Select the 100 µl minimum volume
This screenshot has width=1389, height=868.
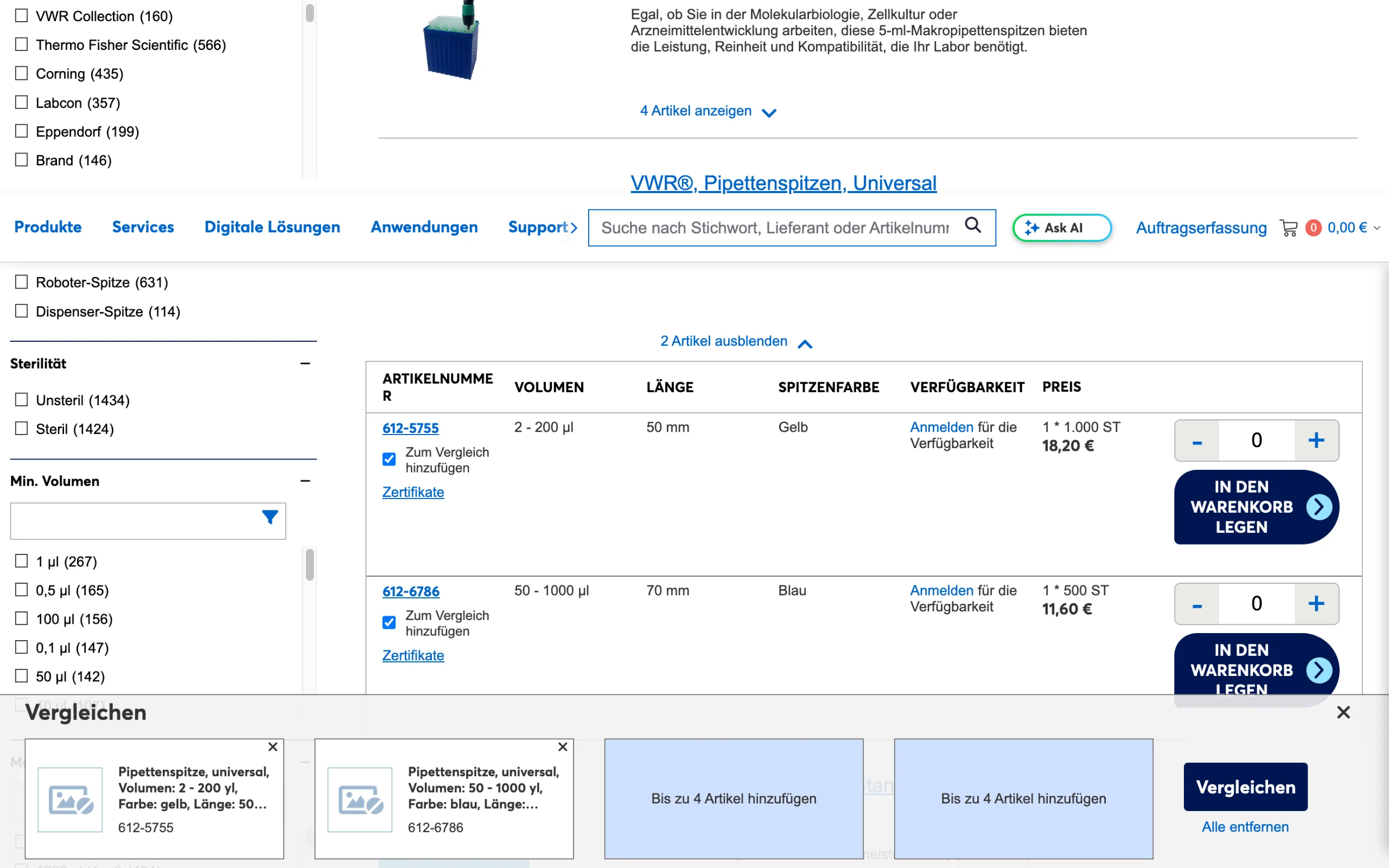[21, 618]
